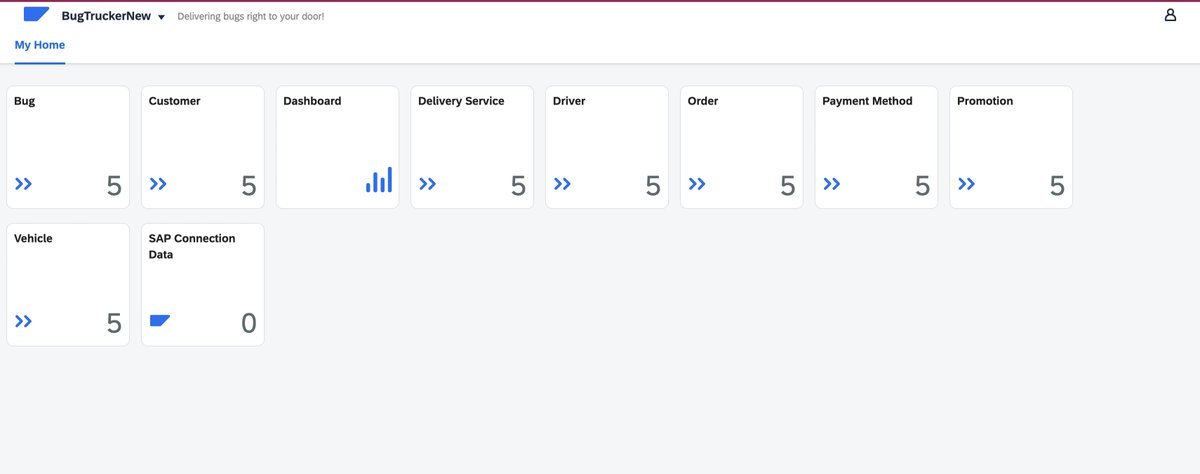Click the count 5 on the Bug tile

(114, 186)
